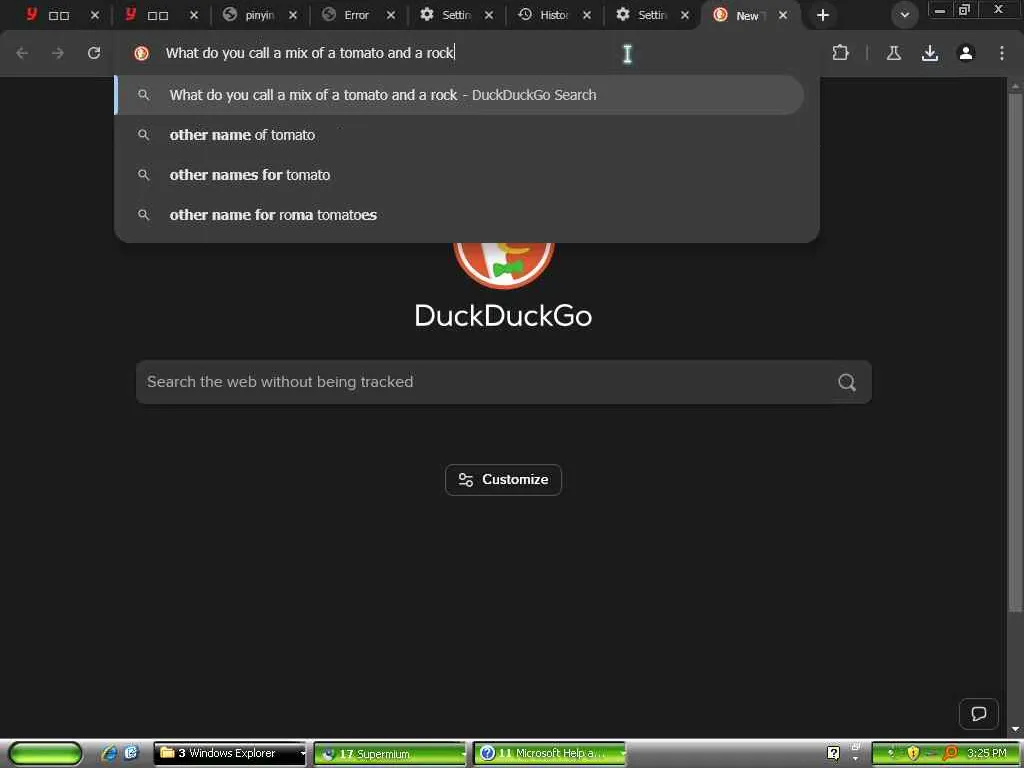Image resolution: width=1024 pixels, height=768 pixels.
Task: Close the New Tab tab
Action: click(x=782, y=15)
